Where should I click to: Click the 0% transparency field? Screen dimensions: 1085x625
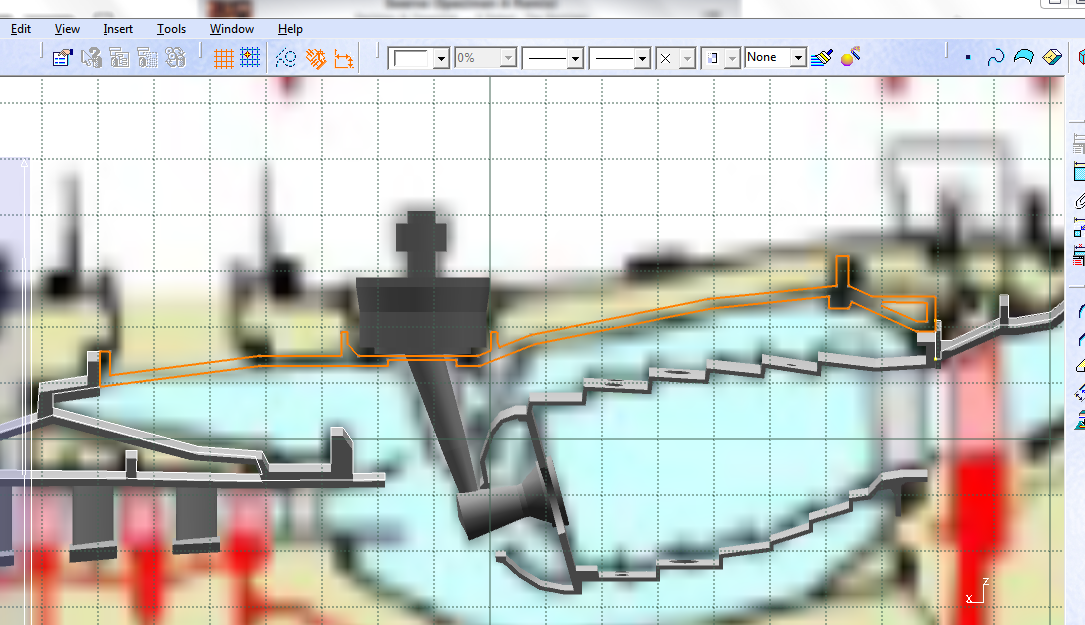tap(477, 58)
